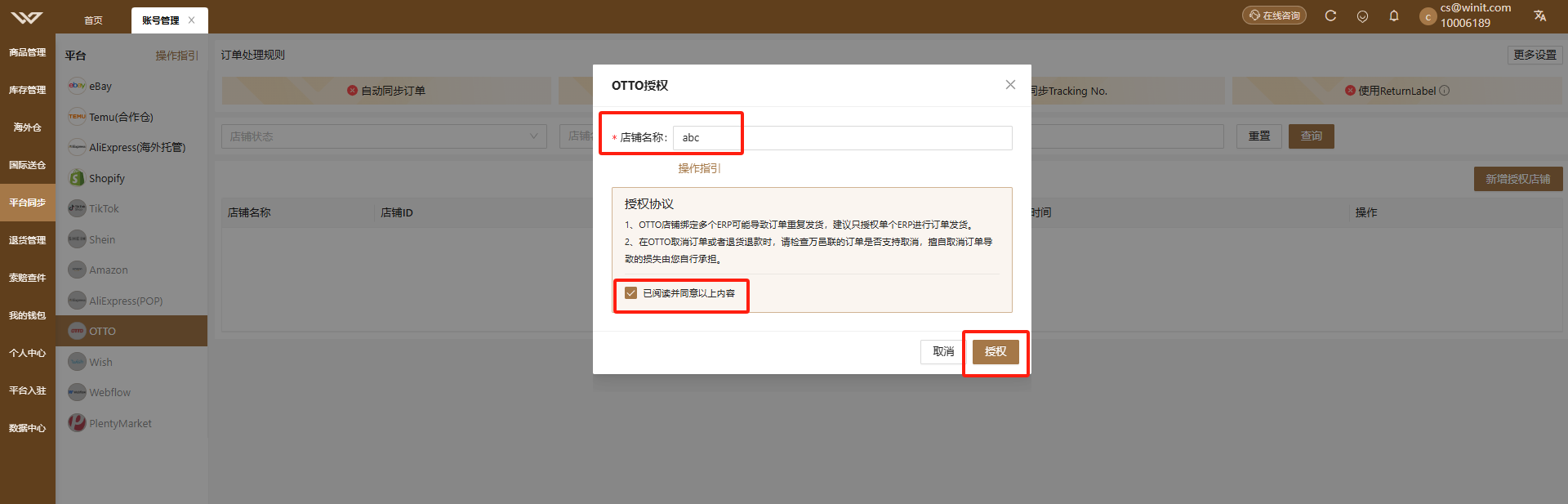This screenshot has width=1568, height=504.
Task: Open the Wish platform icon
Action: pyautogui.click(x=77, y=362)
